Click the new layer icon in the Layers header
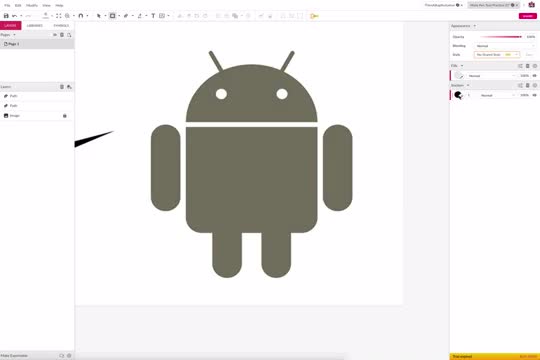Viewport: 540px width, 360px height. (69, 87)
